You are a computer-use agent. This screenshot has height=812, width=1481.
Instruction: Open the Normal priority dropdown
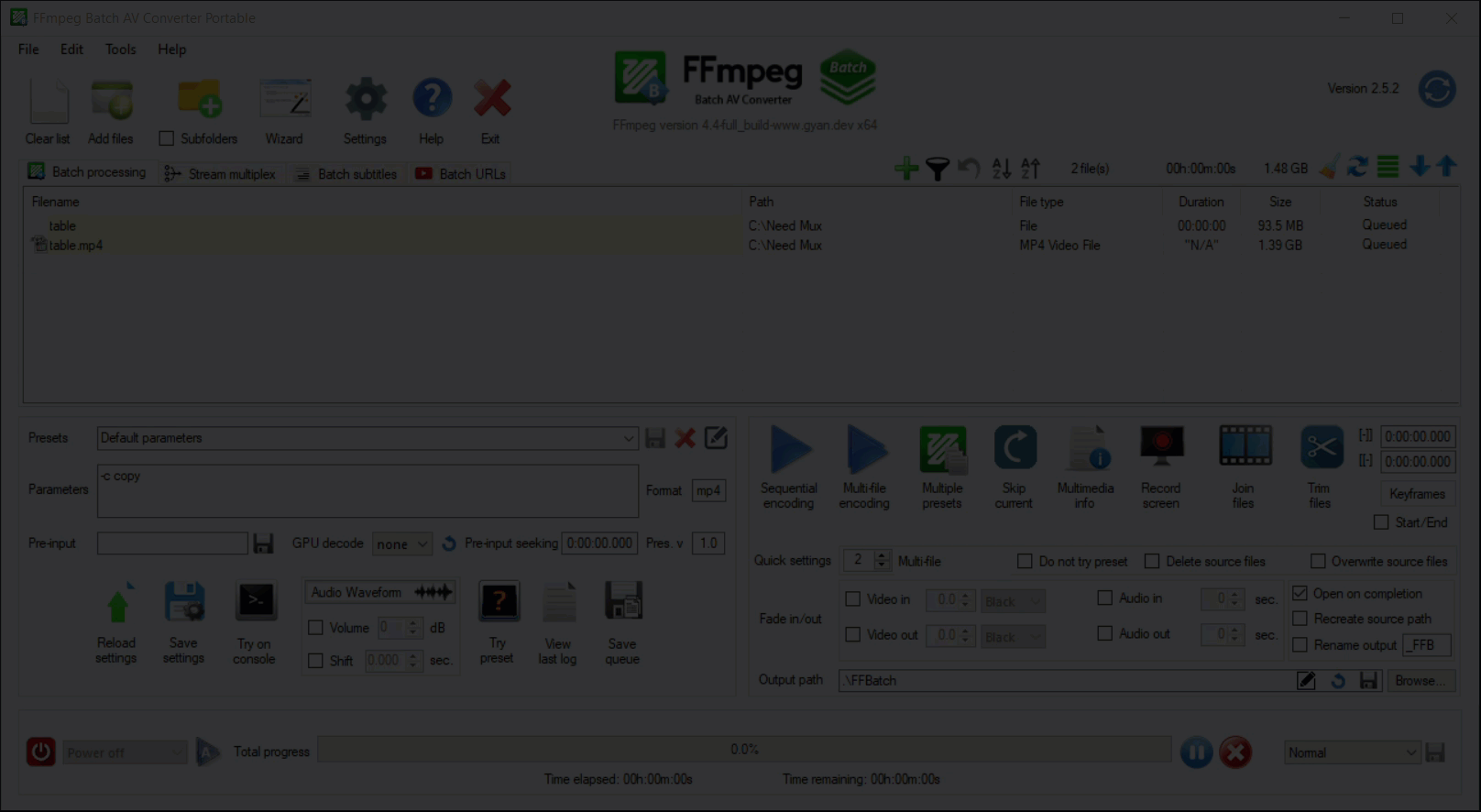coord(1353,752)
